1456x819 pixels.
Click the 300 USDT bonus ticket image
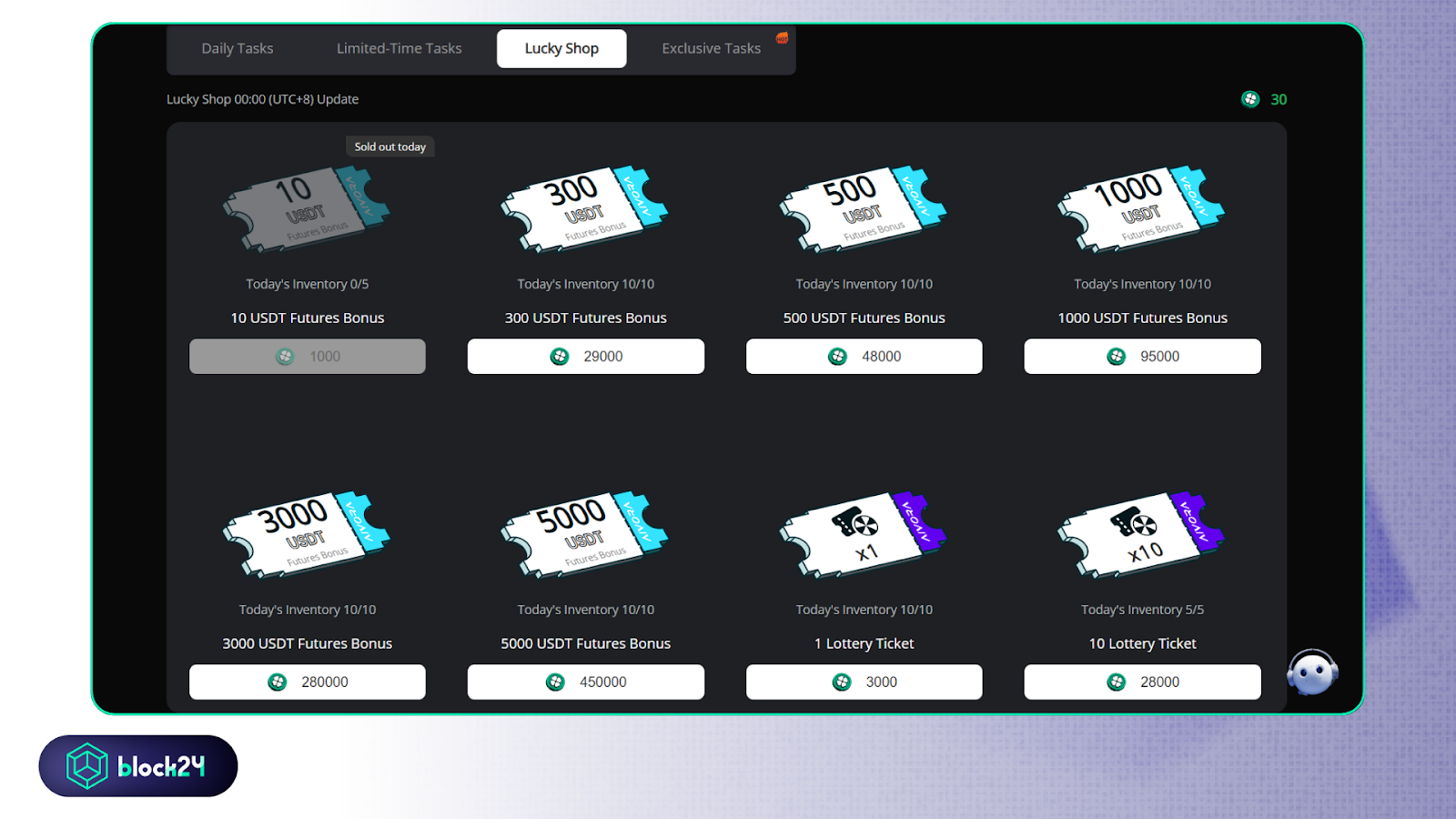coord(585,209)
